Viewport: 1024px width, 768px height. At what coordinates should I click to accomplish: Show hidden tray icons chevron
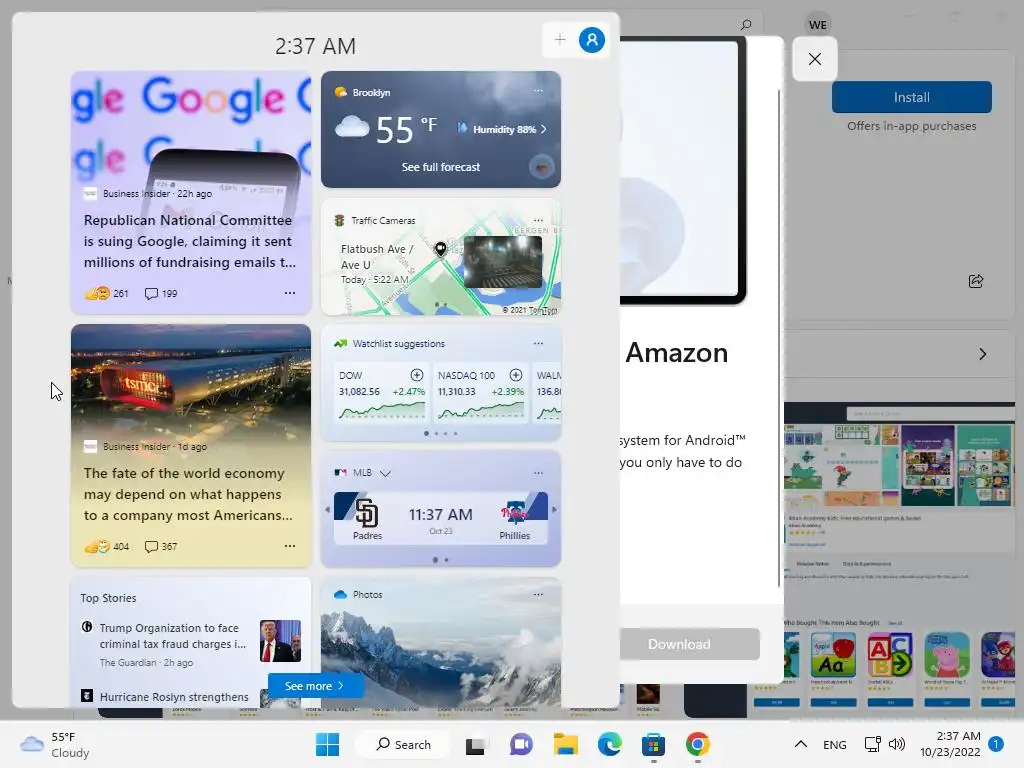point(801,744)
